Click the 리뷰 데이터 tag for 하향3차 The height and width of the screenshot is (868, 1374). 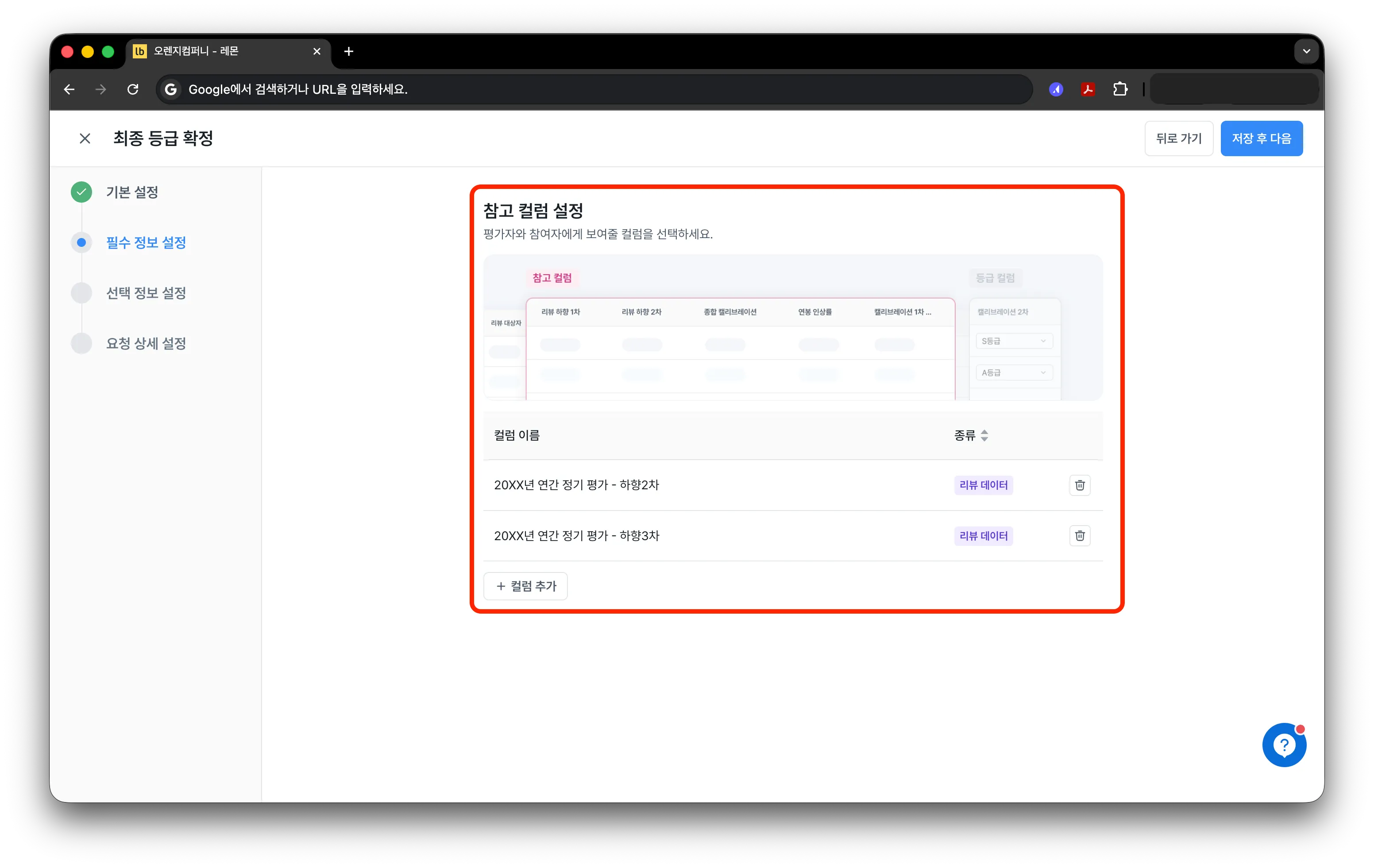(983, 535)
